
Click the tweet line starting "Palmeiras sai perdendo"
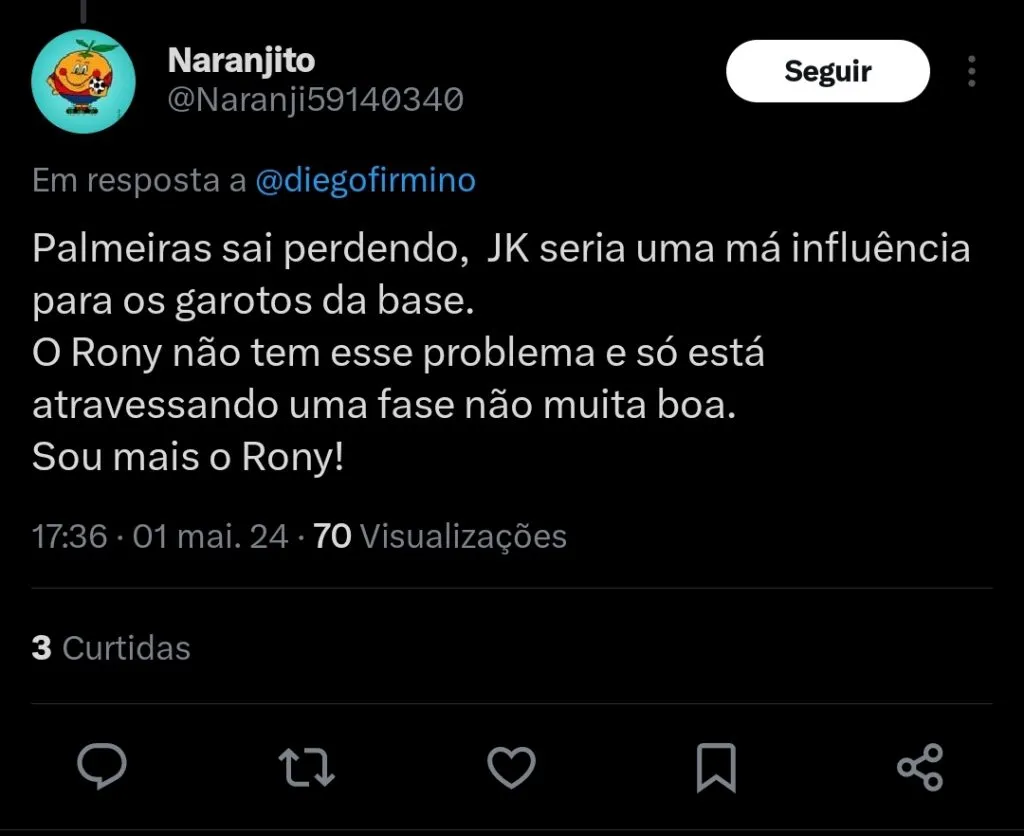pos(500,248)
